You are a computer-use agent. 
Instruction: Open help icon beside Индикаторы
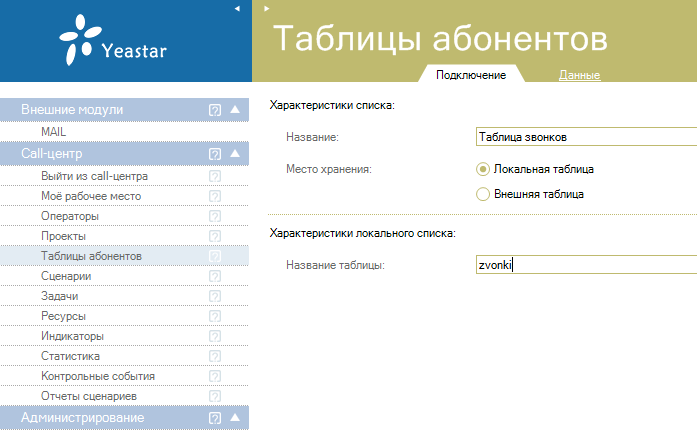click(x=214, y=336)
